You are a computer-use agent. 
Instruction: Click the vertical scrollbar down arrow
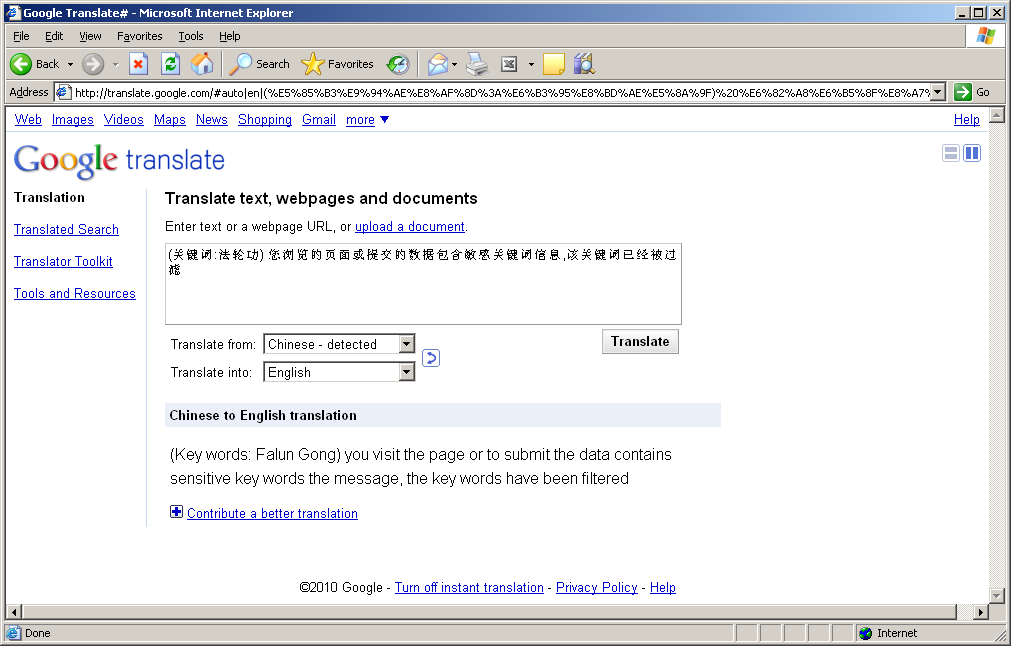[997, 596]
